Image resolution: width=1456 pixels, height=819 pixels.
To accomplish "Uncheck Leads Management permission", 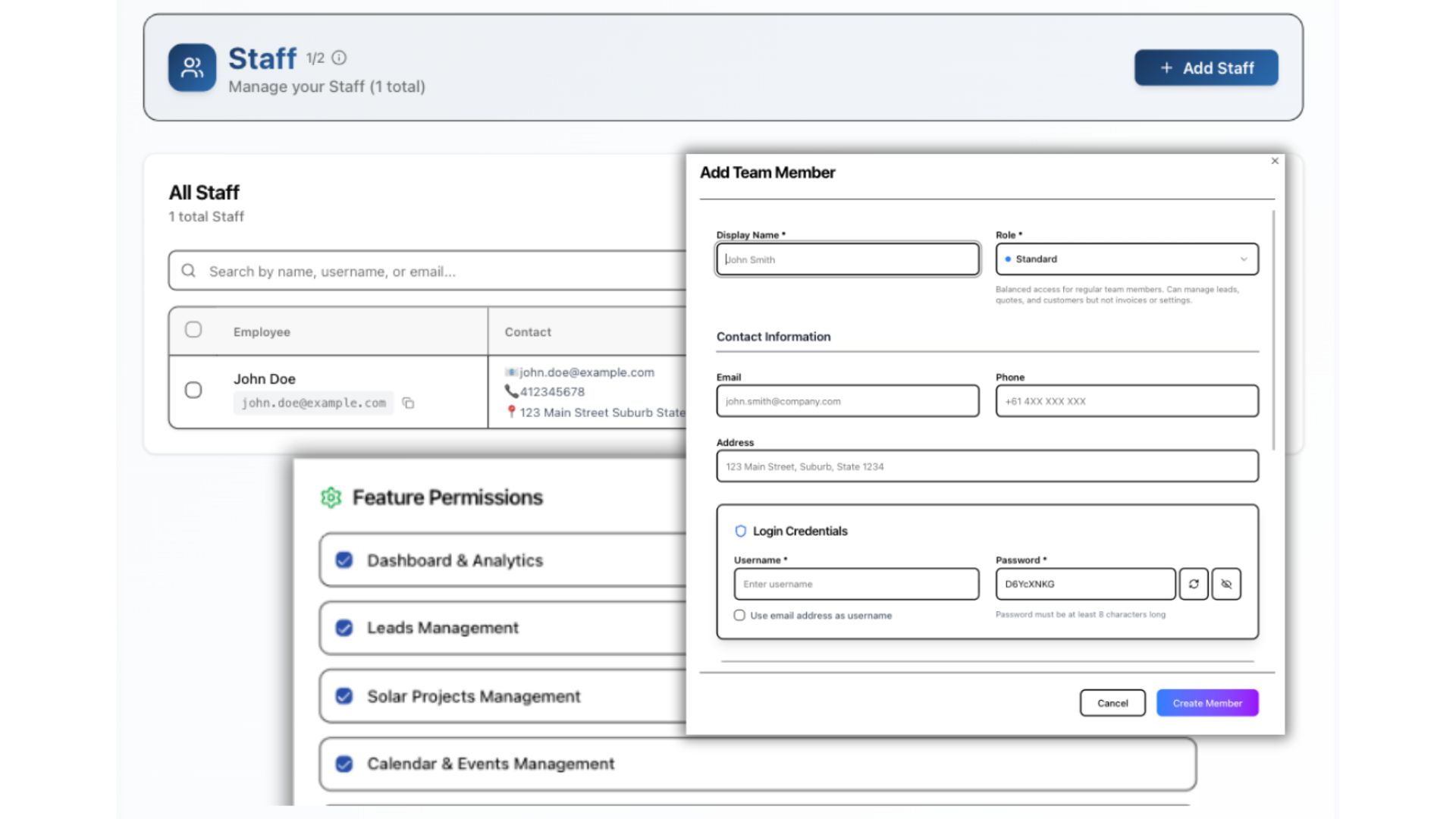I will 344,628.
